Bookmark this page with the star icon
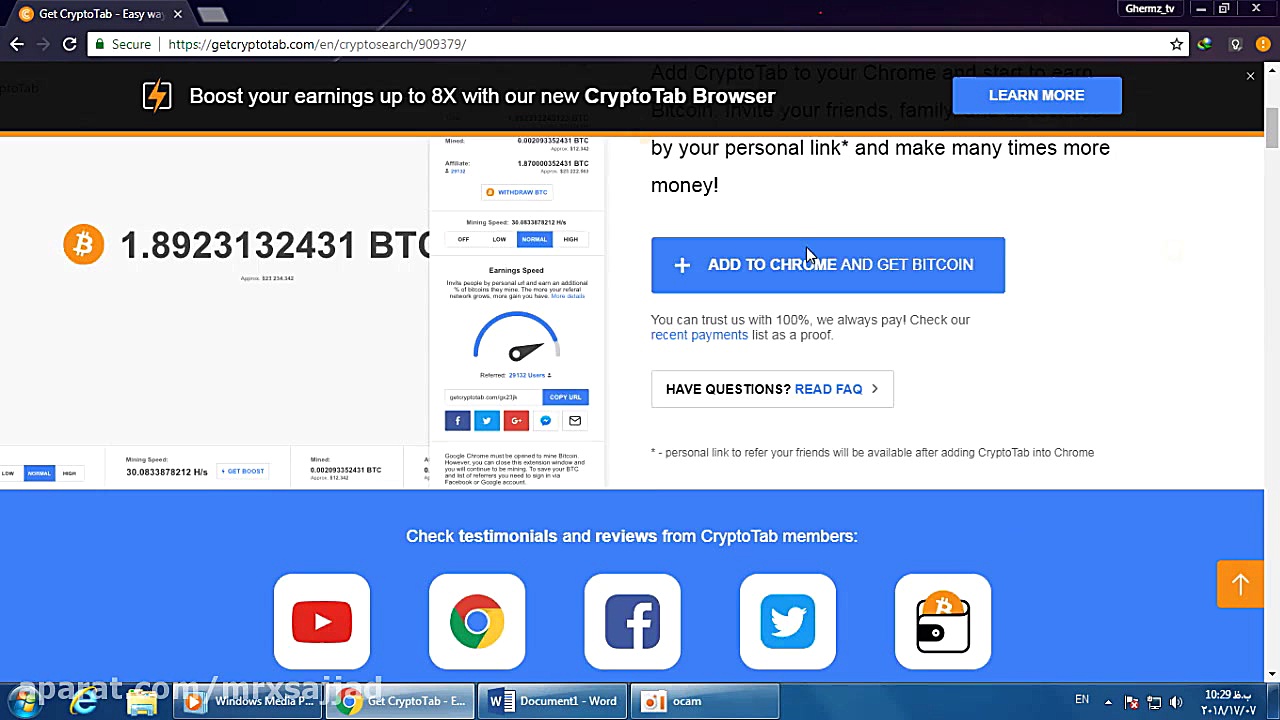 click(1177, 44)
